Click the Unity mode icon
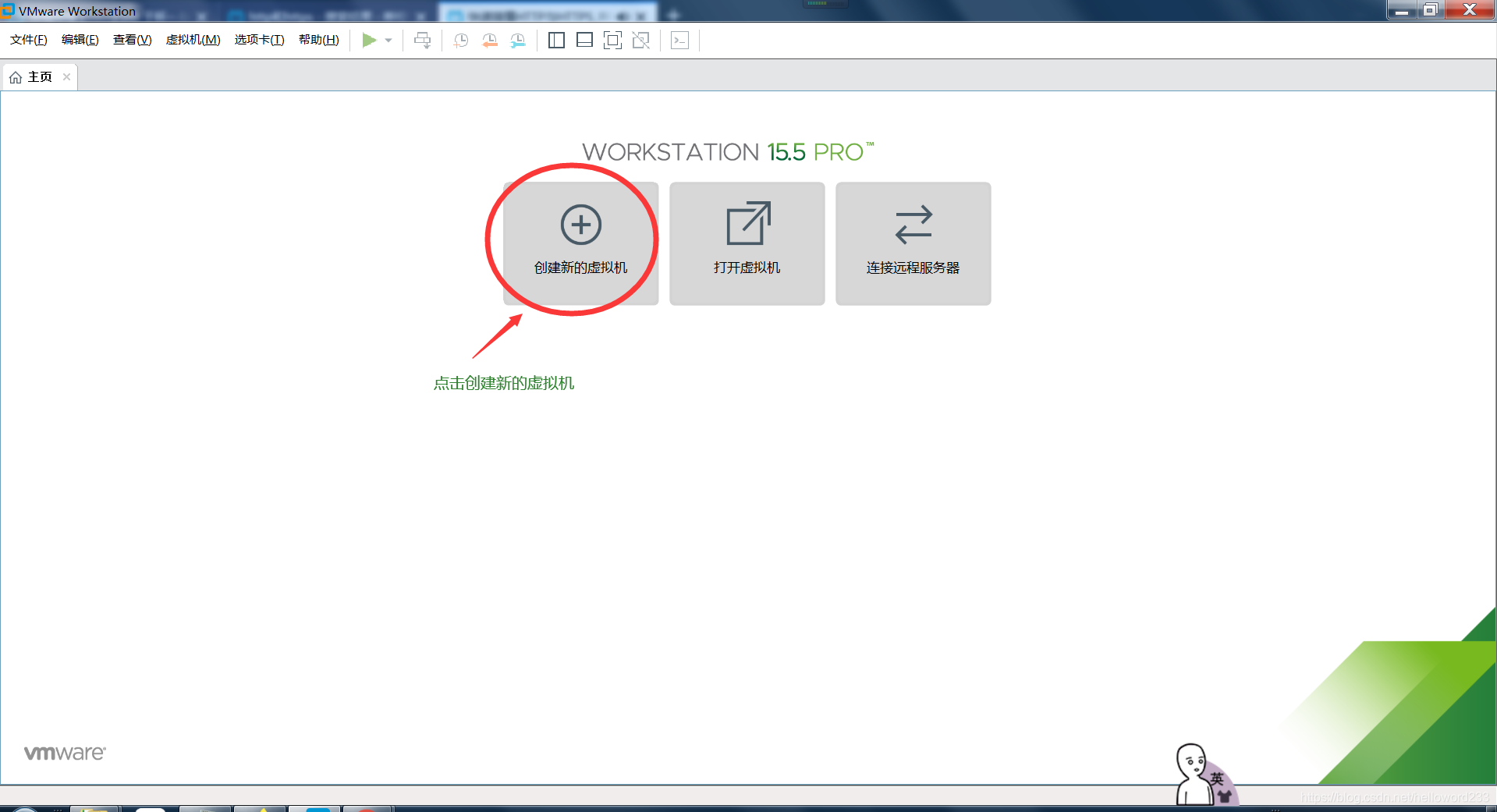Screen dimensions: 1497x812 tap(640, 41)
